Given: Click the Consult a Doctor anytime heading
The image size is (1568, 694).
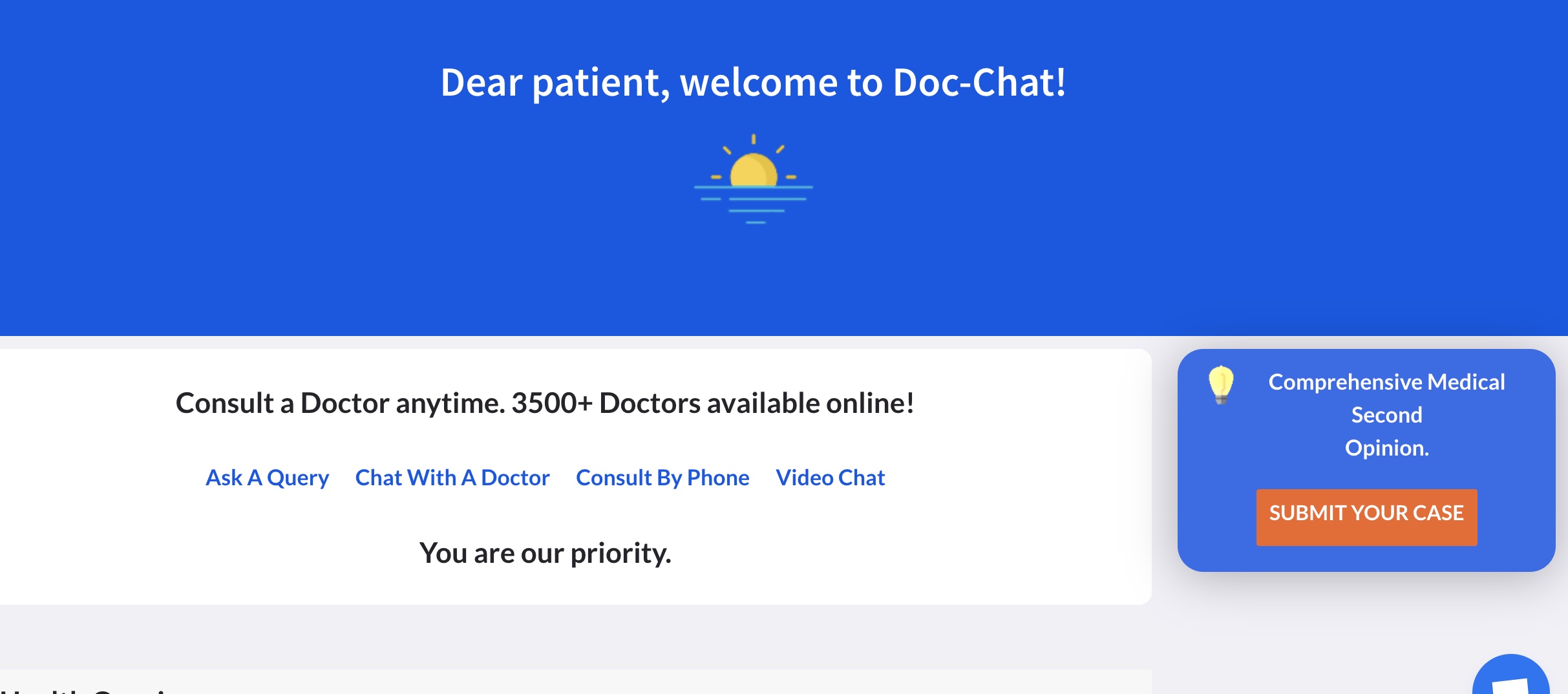Looking at the screenshot, I should tap(545, 403).
